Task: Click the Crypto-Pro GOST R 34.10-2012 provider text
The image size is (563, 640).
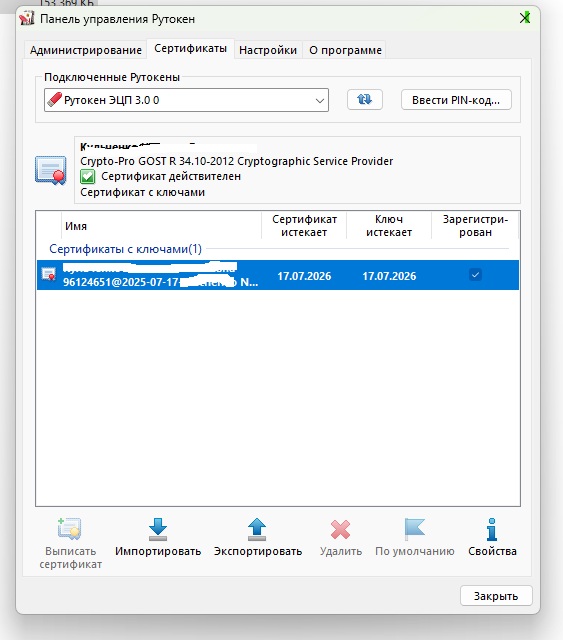Action: [x=236, y=161]
